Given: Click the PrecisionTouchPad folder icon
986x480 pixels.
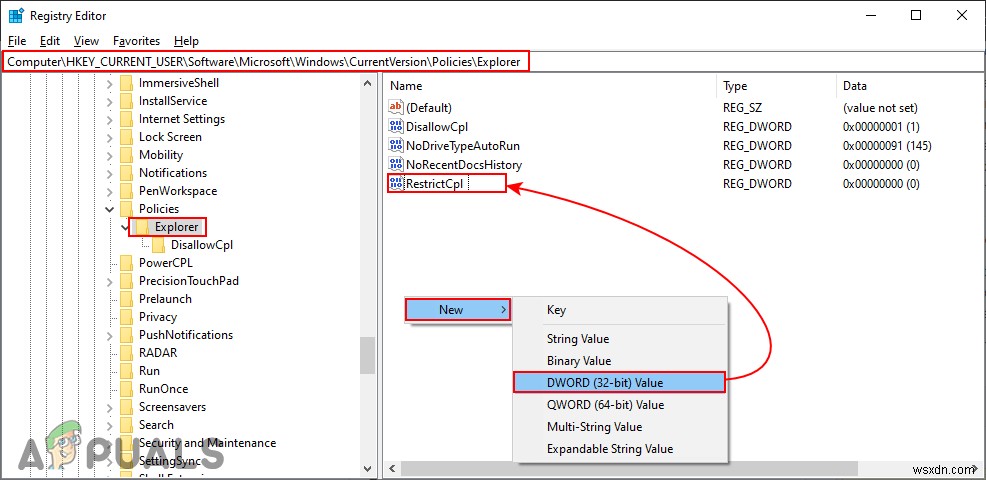Looking at the screenshot, I should 126,281.
